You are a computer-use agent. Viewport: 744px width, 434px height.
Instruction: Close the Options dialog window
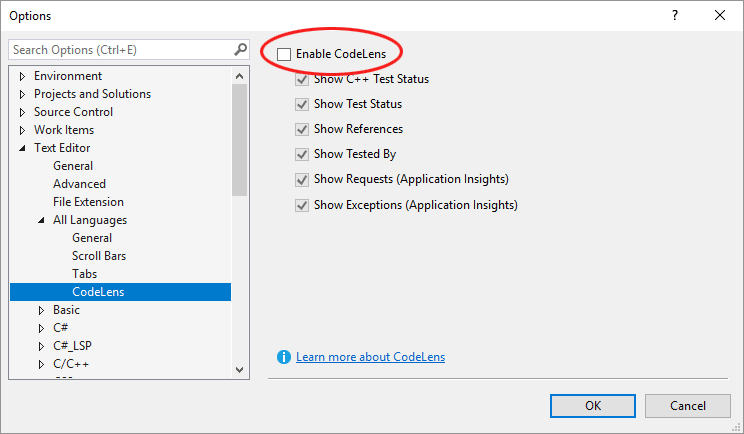[720, 15]
